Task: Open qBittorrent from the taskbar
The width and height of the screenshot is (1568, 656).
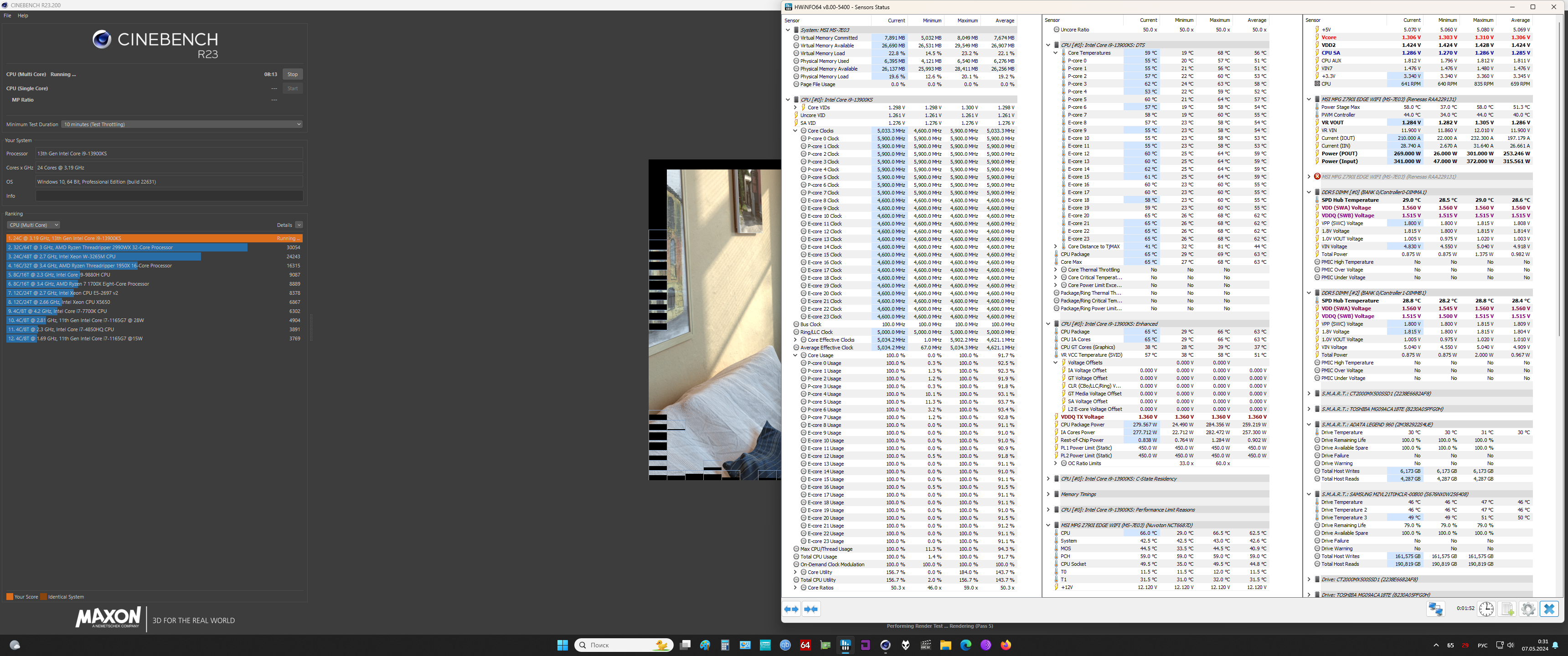Action: coord(785,645)
